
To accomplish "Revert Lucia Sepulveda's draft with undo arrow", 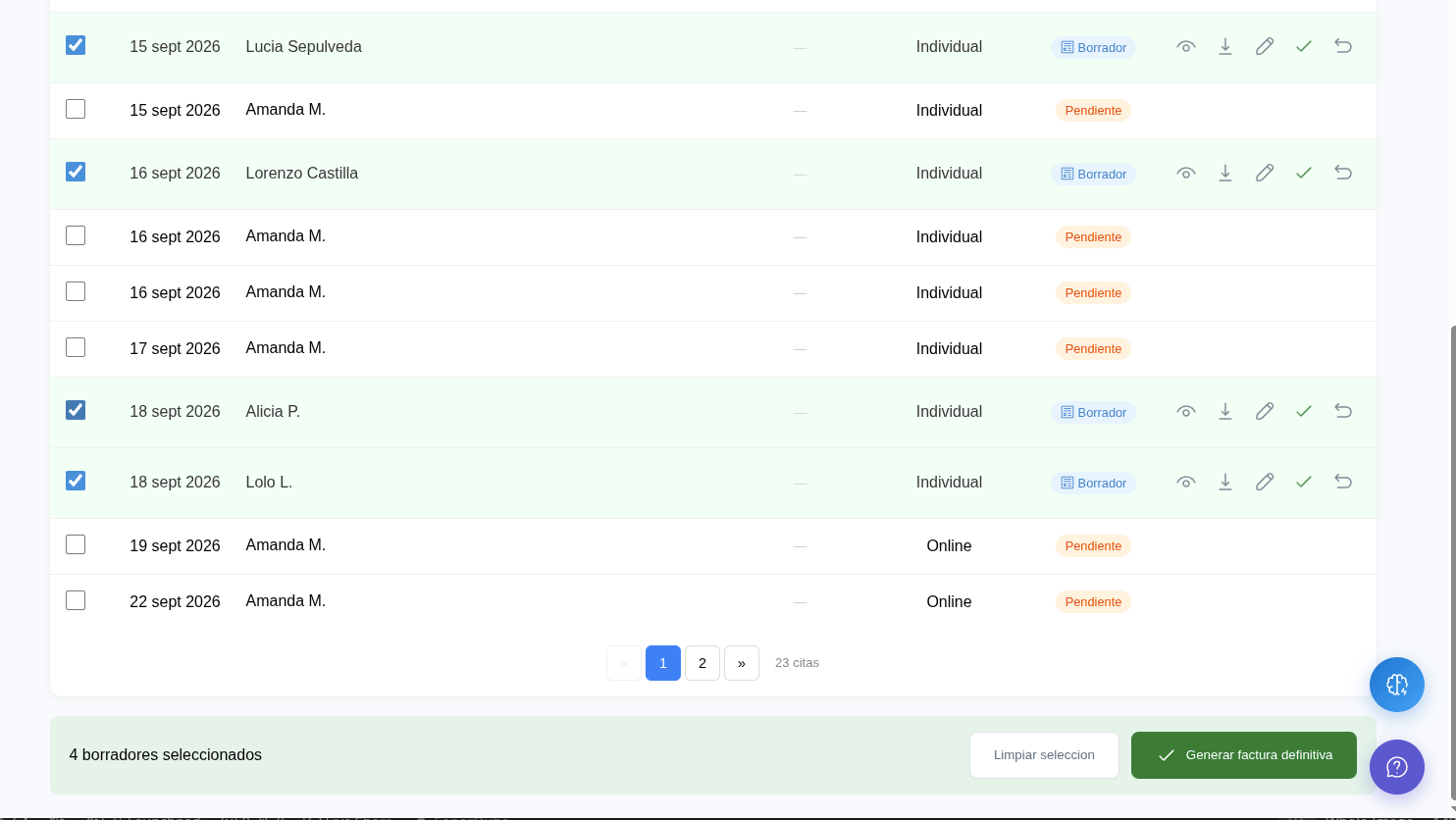I will point(1343,46).
